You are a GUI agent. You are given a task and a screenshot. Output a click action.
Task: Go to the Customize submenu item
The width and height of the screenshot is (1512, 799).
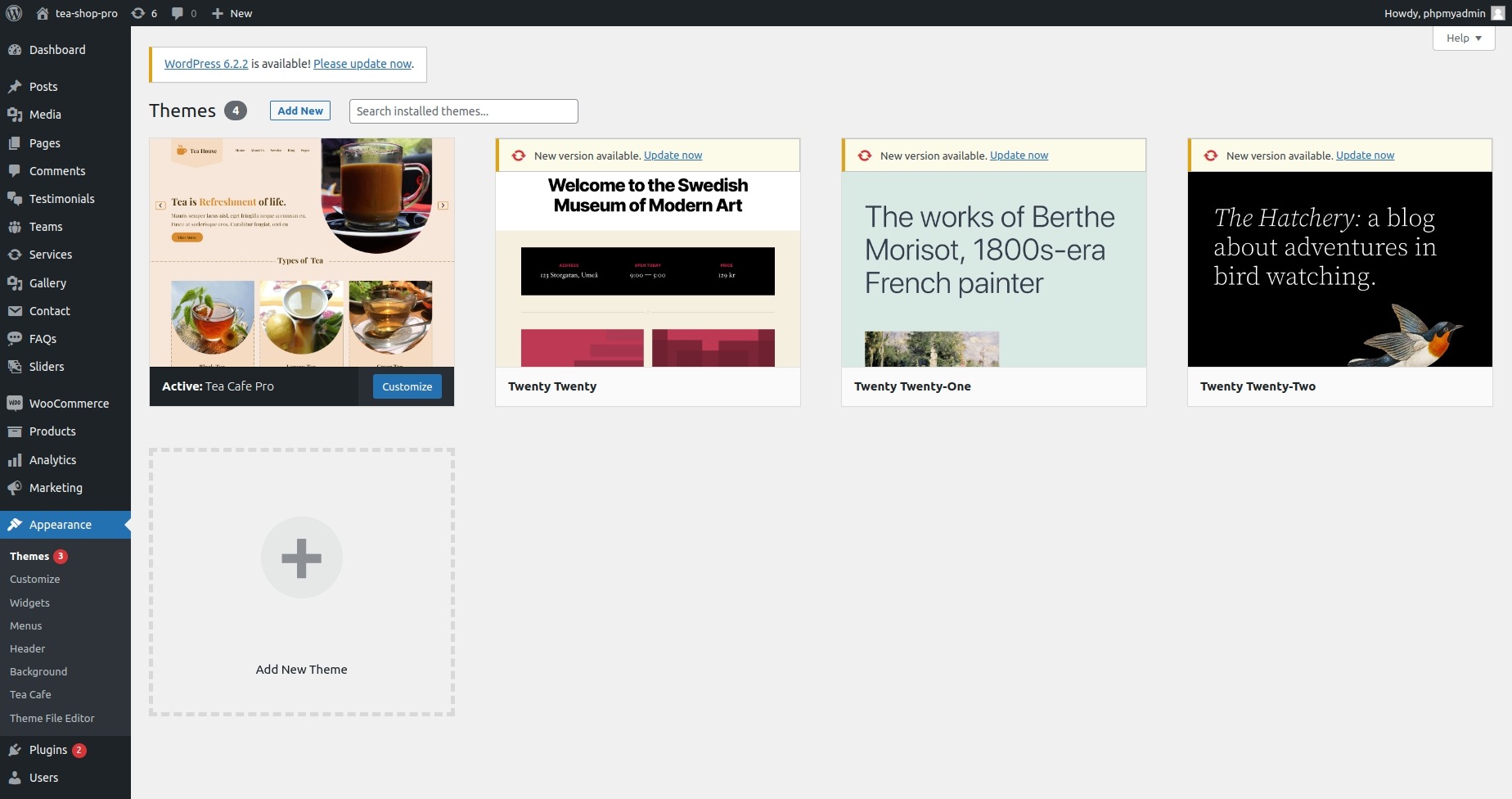35,579
